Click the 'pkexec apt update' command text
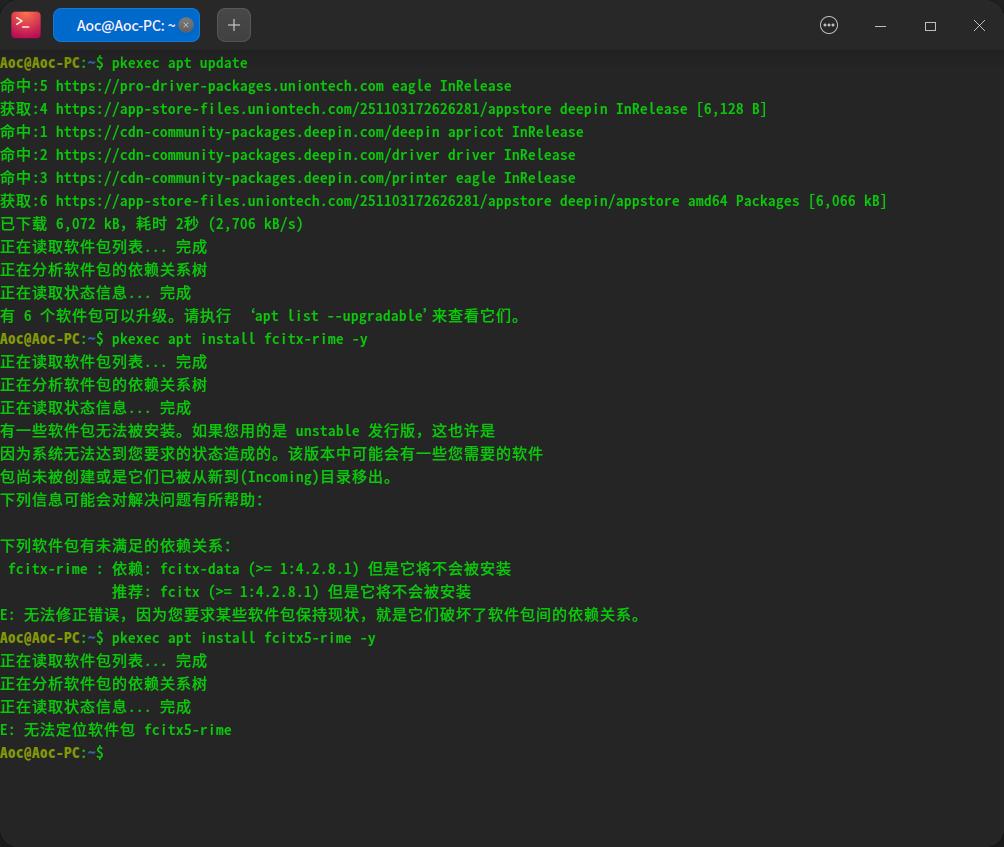1004x847 pixels. tap(179, 63)
